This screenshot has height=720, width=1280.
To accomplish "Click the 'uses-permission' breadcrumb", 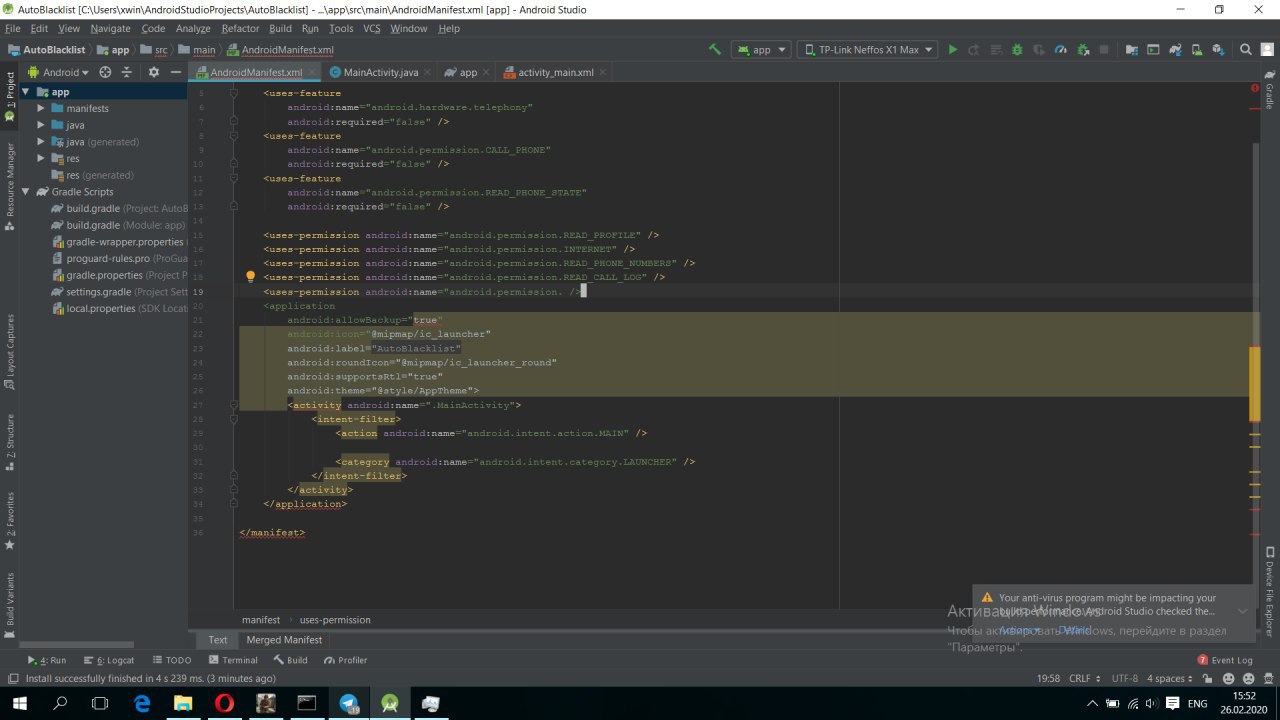I will (x=335, y=620).
